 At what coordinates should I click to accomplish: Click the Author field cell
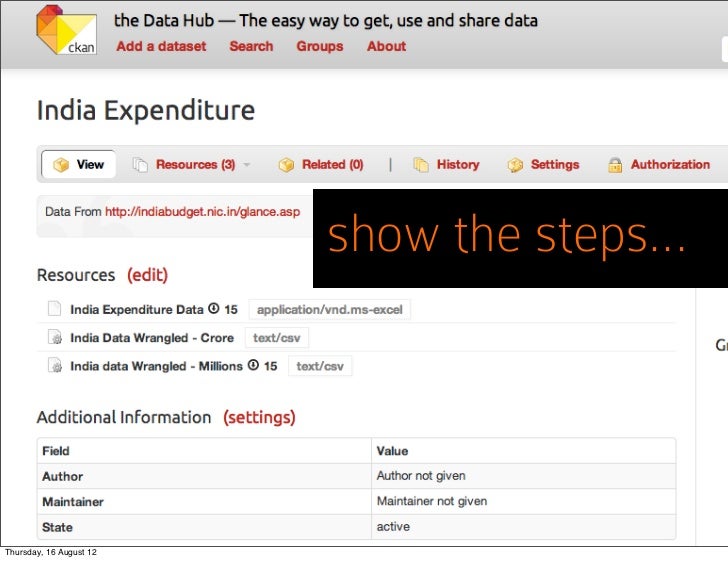click(204, 476)
